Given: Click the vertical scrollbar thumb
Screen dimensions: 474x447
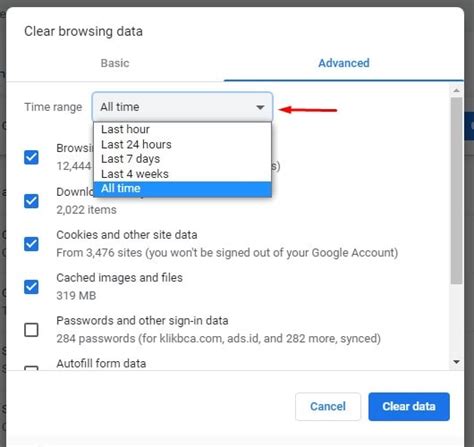Looking at the screenshot, I should click(x=456, y=190).
